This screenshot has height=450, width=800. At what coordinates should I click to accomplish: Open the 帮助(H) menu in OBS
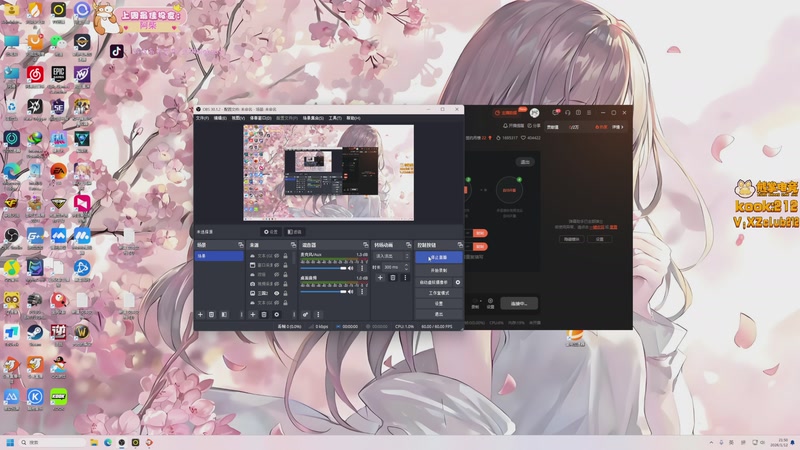[354, 118]
